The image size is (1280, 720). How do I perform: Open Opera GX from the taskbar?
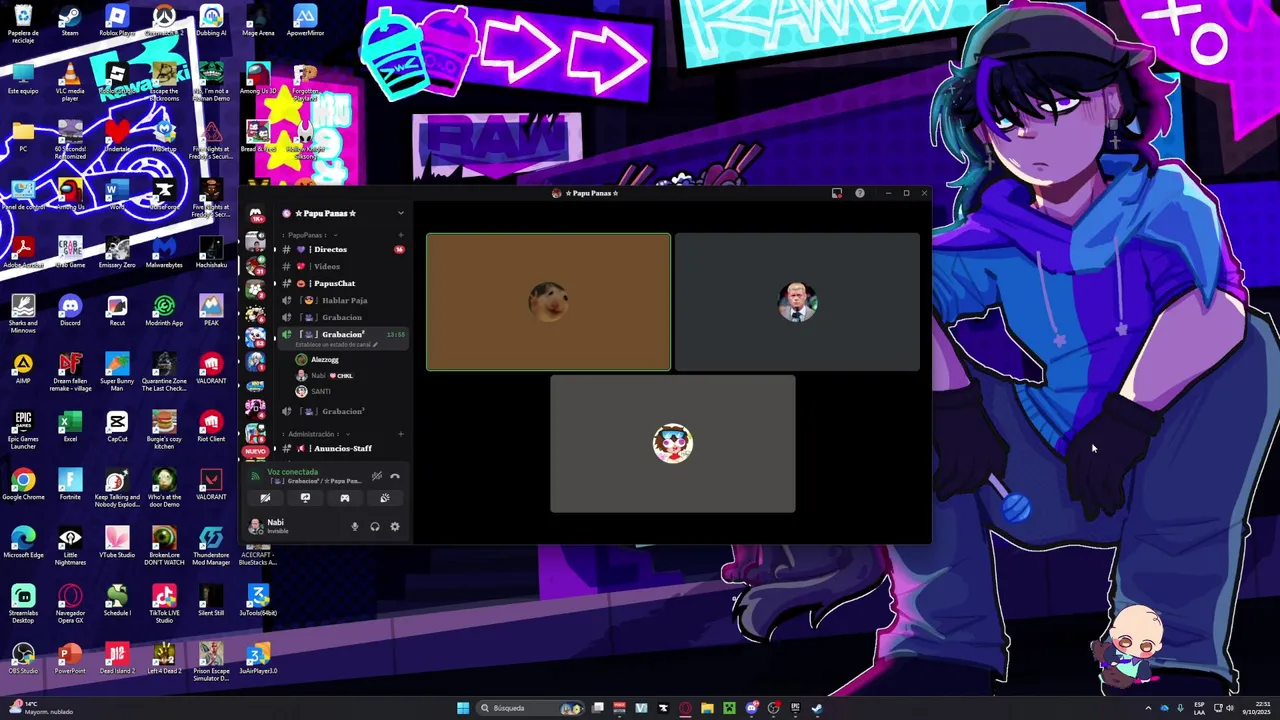pyautogui.click(x=685, y=708)
